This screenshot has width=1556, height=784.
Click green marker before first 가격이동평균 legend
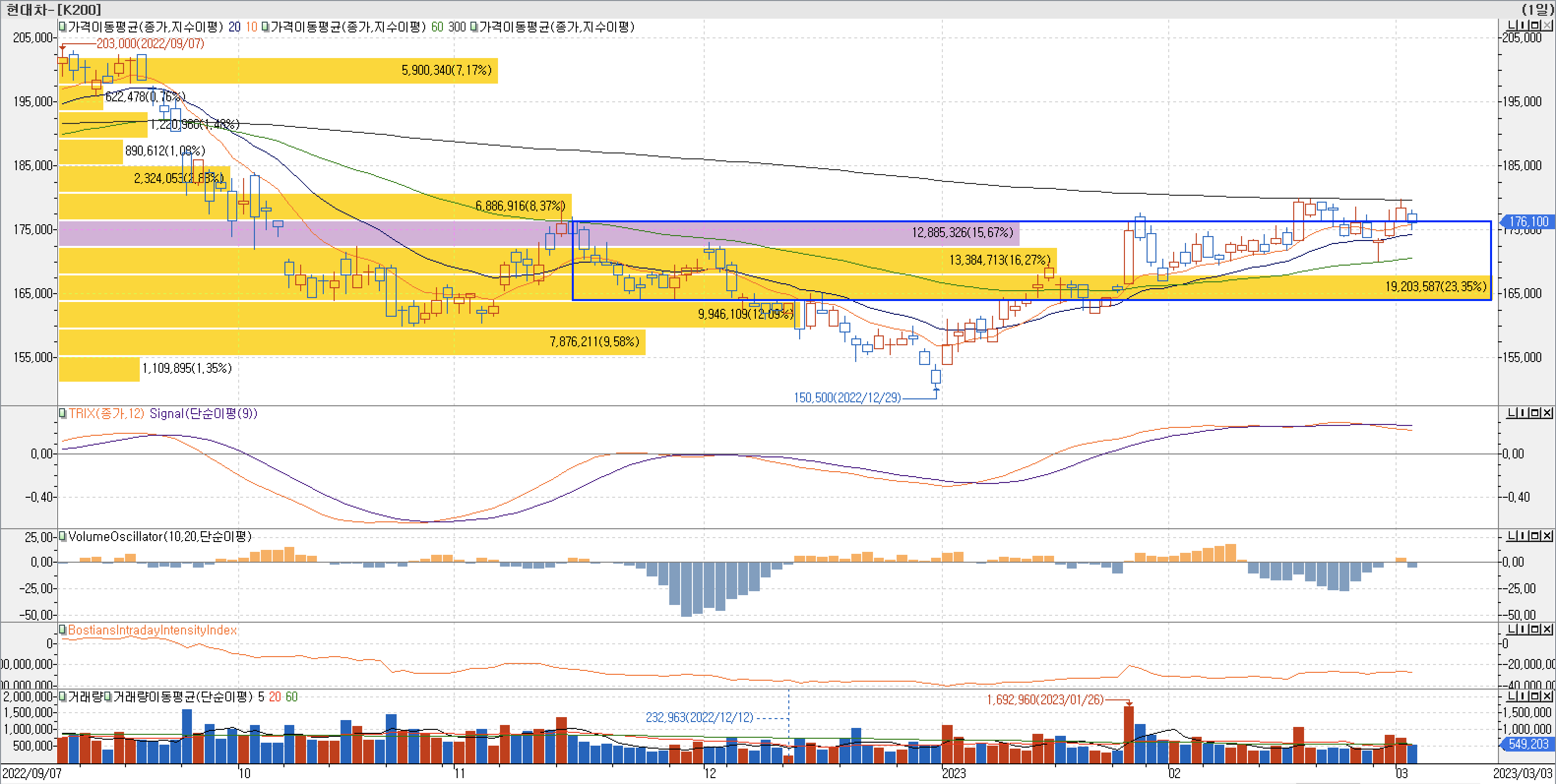(62, 27)
